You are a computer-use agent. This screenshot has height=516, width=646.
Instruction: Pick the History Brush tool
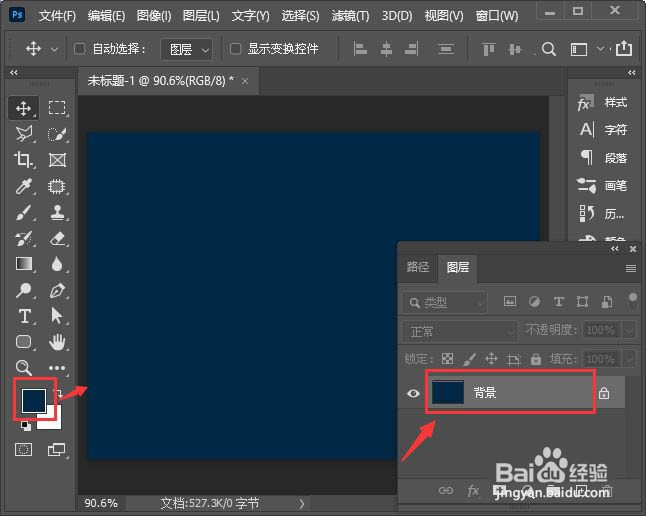point(23,238)
